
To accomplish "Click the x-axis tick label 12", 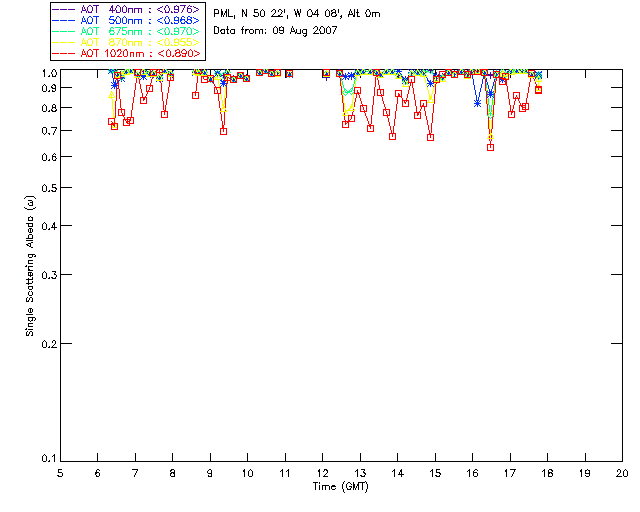I will pyautogui.click(x=322, y=473).
